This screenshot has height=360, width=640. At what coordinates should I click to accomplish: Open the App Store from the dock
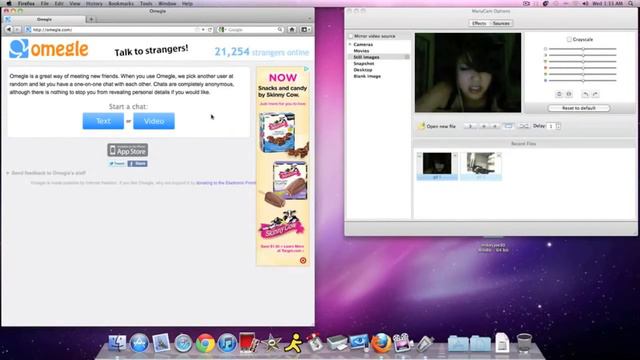(x=139, y=343)
